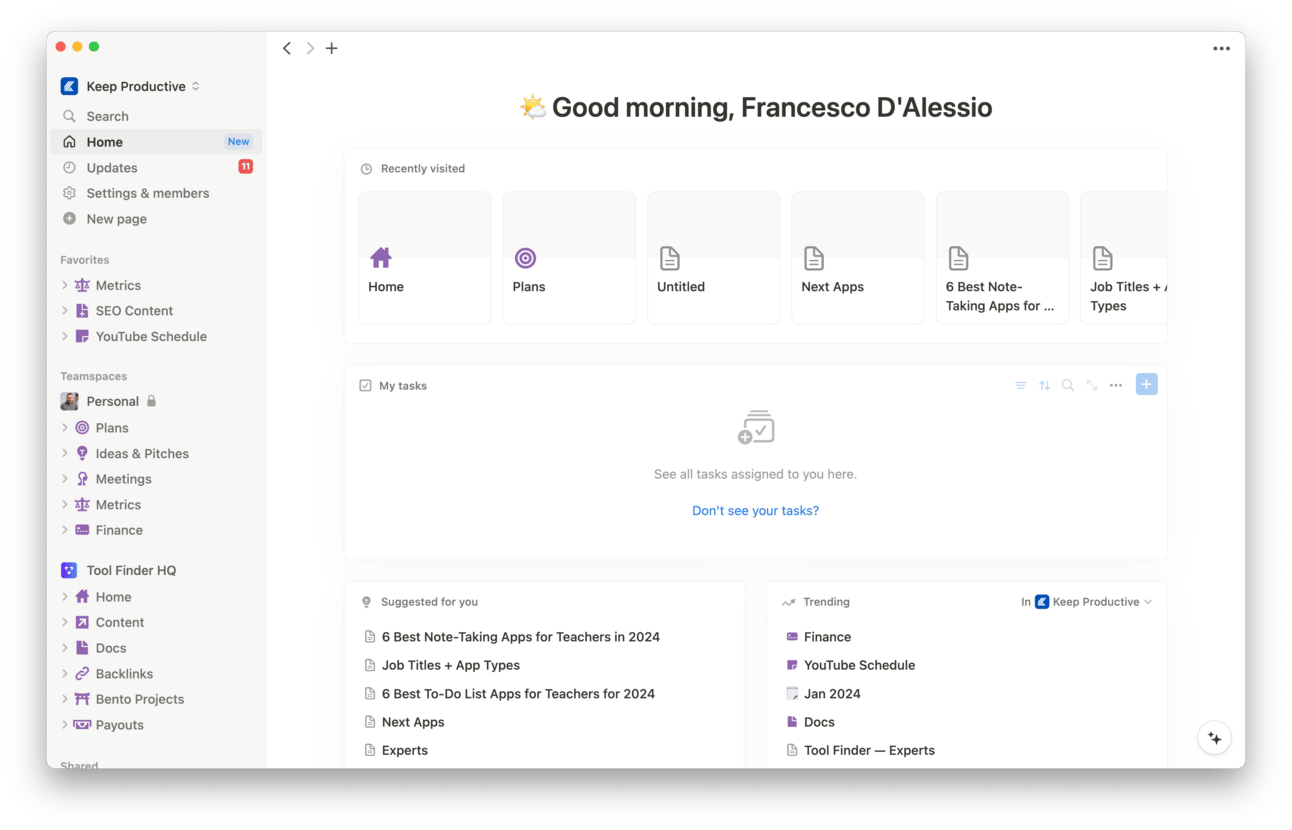Click the Finance card icon in sidebar

pos(82,530)
